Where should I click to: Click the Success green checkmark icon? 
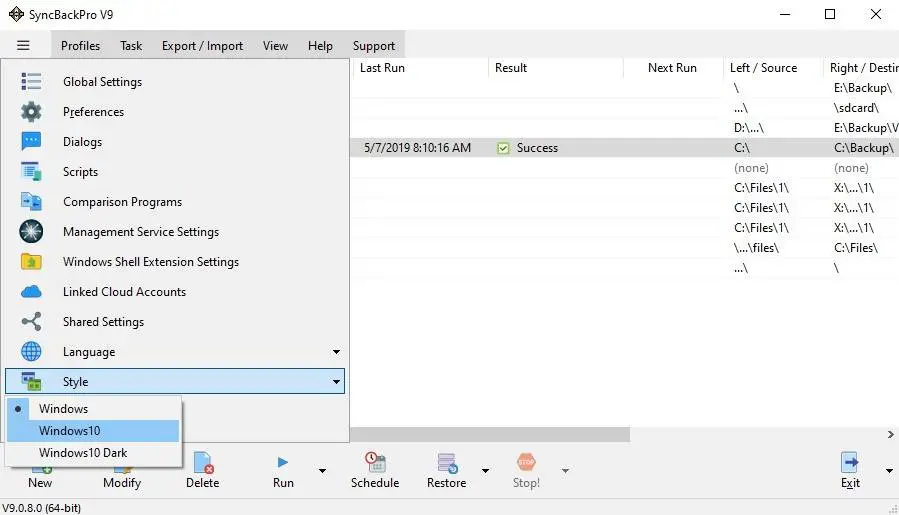coord(503,148)
